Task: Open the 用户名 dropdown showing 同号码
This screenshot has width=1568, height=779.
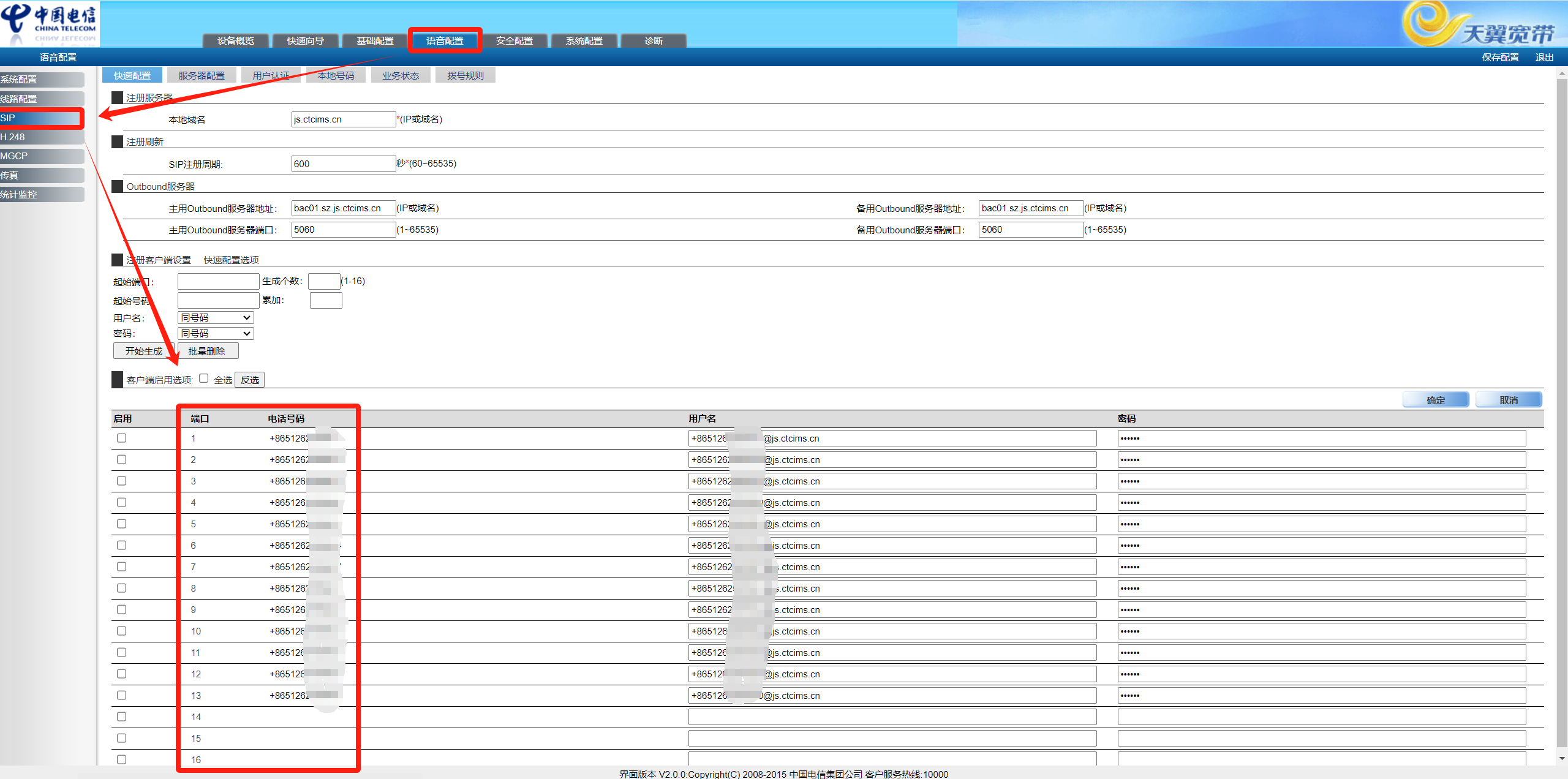Action: (216, 317)
